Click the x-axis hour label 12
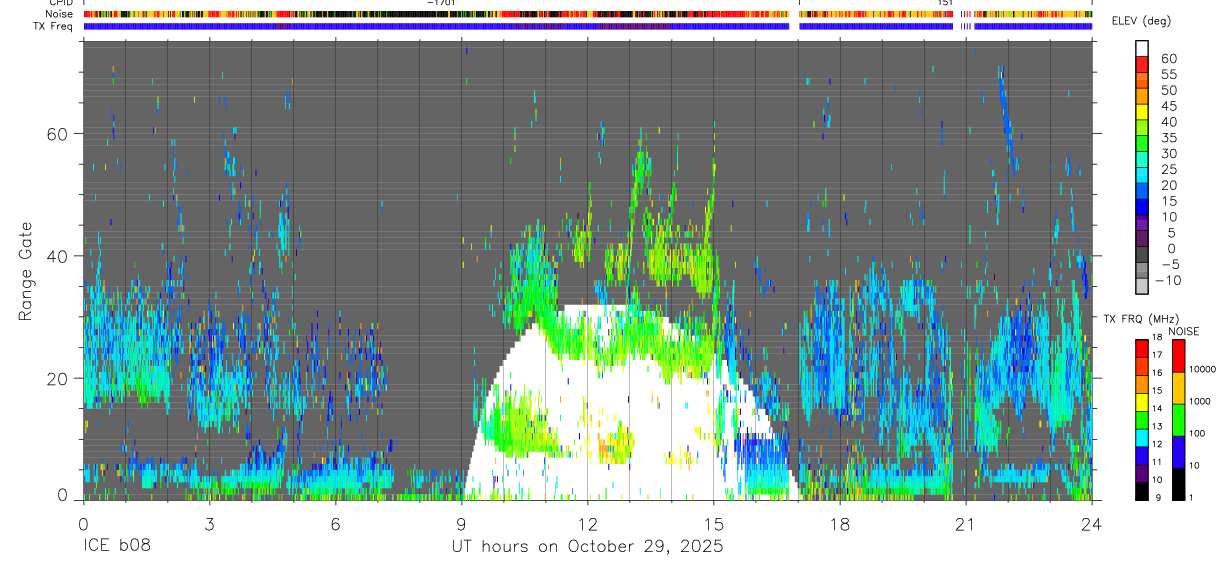The height and width of the screenshot is (567, 1228). tap(588, 523)
